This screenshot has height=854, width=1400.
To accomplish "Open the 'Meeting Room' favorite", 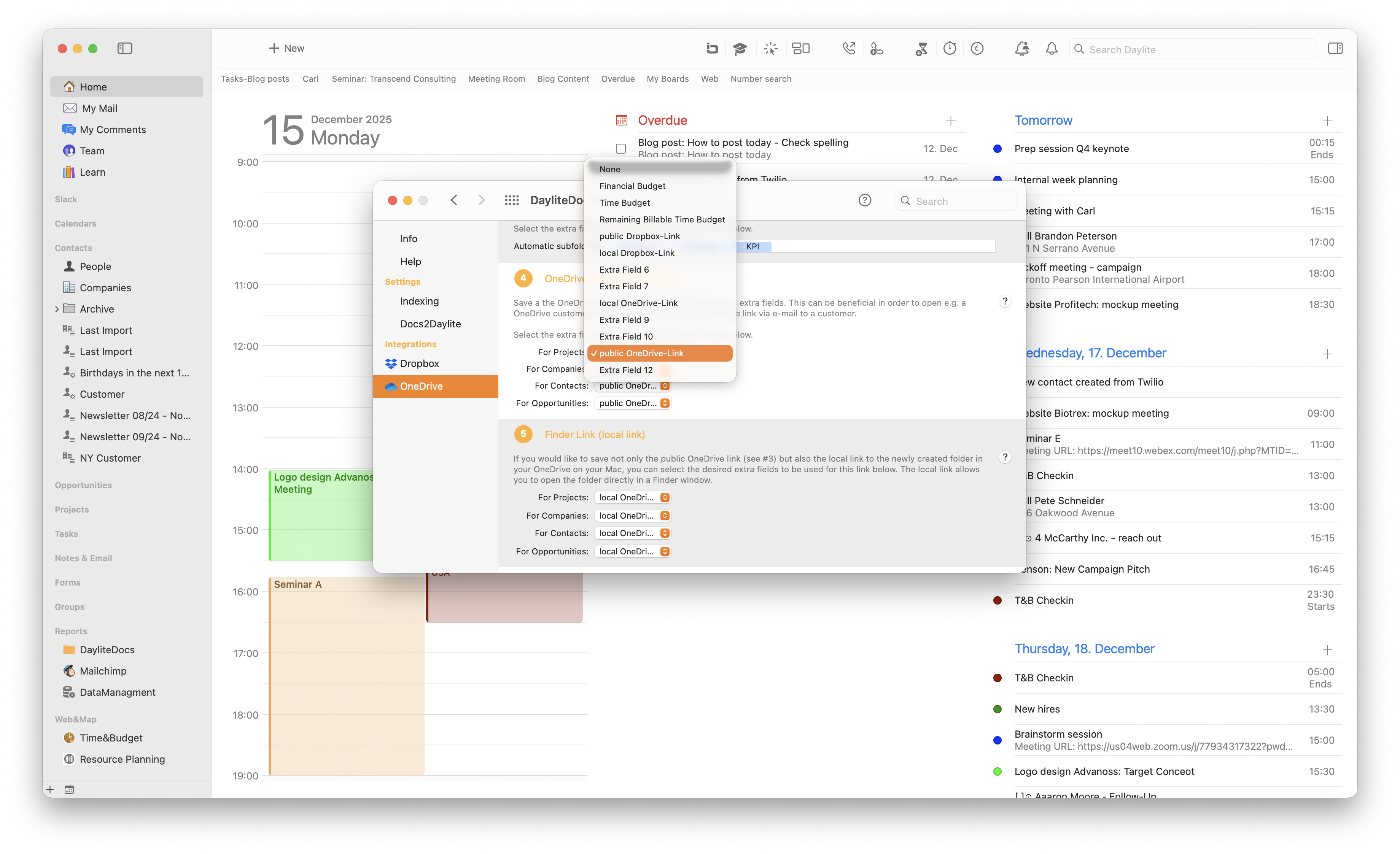I will pyautogui.click(x=496, y=79).
